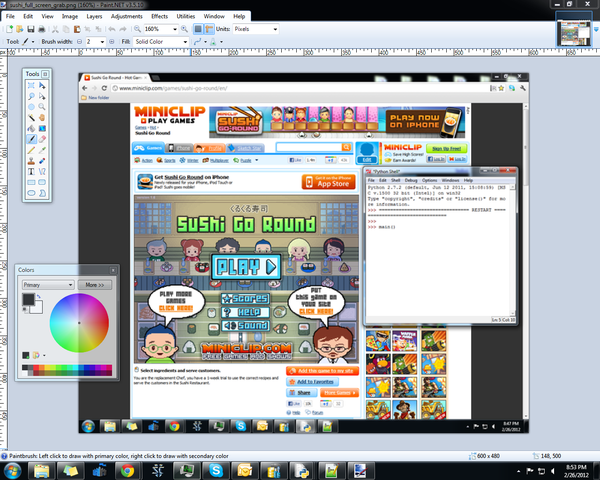Click the Paste toolbar icon
The height and width of the screenshot is (480, 600).
click(77, 29)
